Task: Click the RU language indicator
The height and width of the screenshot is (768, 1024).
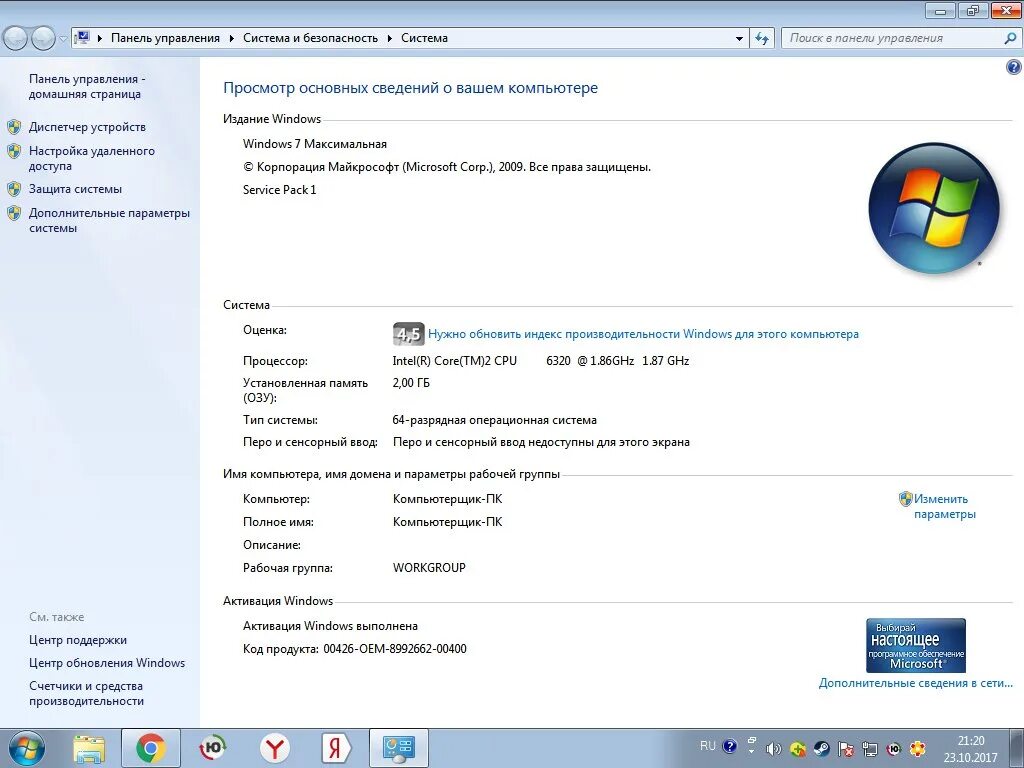Action: click(x=707, y=746)
